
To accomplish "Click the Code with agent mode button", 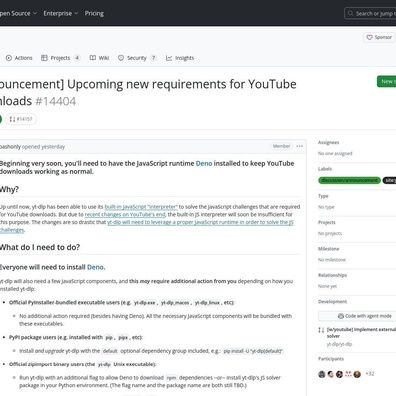I will [x=357, y=316].
